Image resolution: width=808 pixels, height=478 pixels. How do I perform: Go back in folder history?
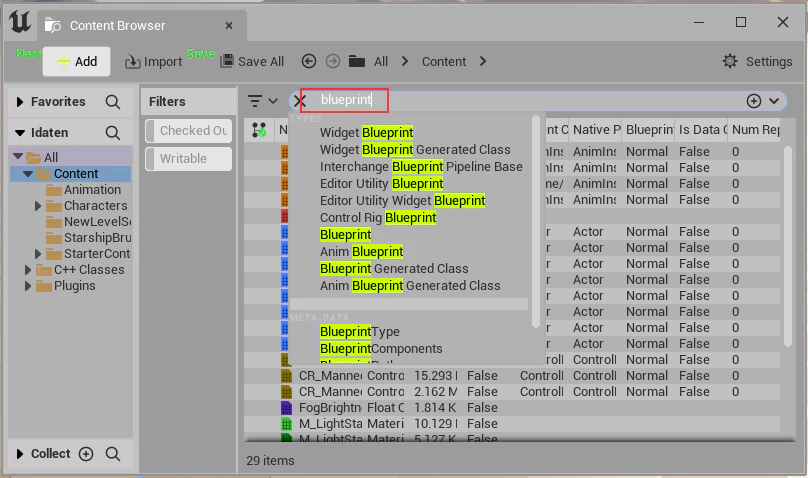[x=309, y=61]
